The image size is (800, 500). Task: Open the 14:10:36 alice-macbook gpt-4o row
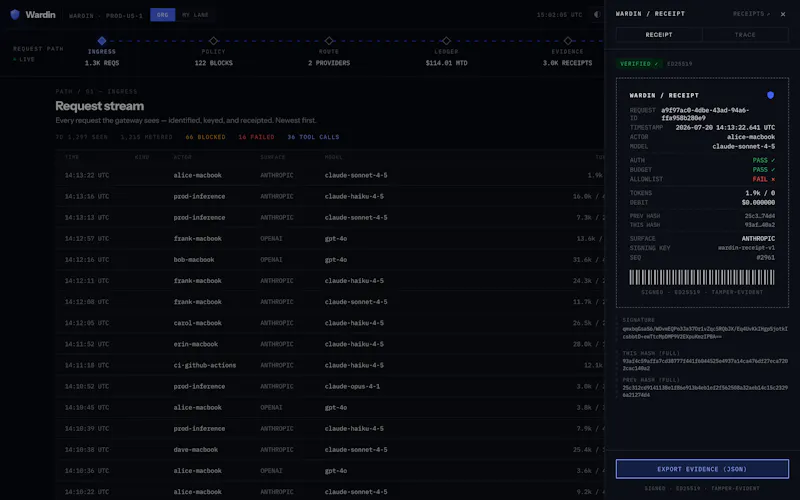[330, 471]
